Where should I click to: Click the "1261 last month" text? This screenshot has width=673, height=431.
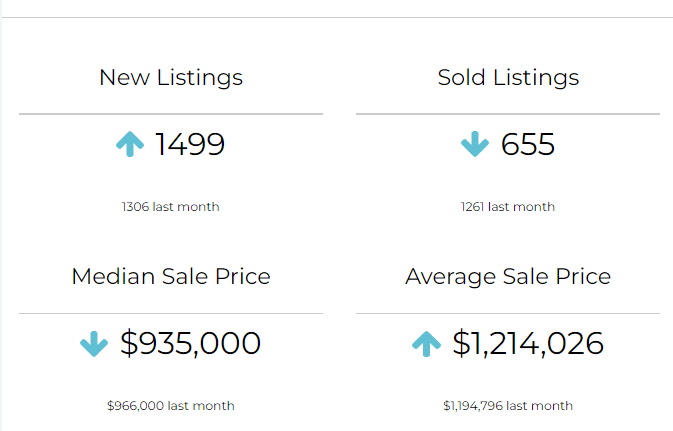coord(508,207)
